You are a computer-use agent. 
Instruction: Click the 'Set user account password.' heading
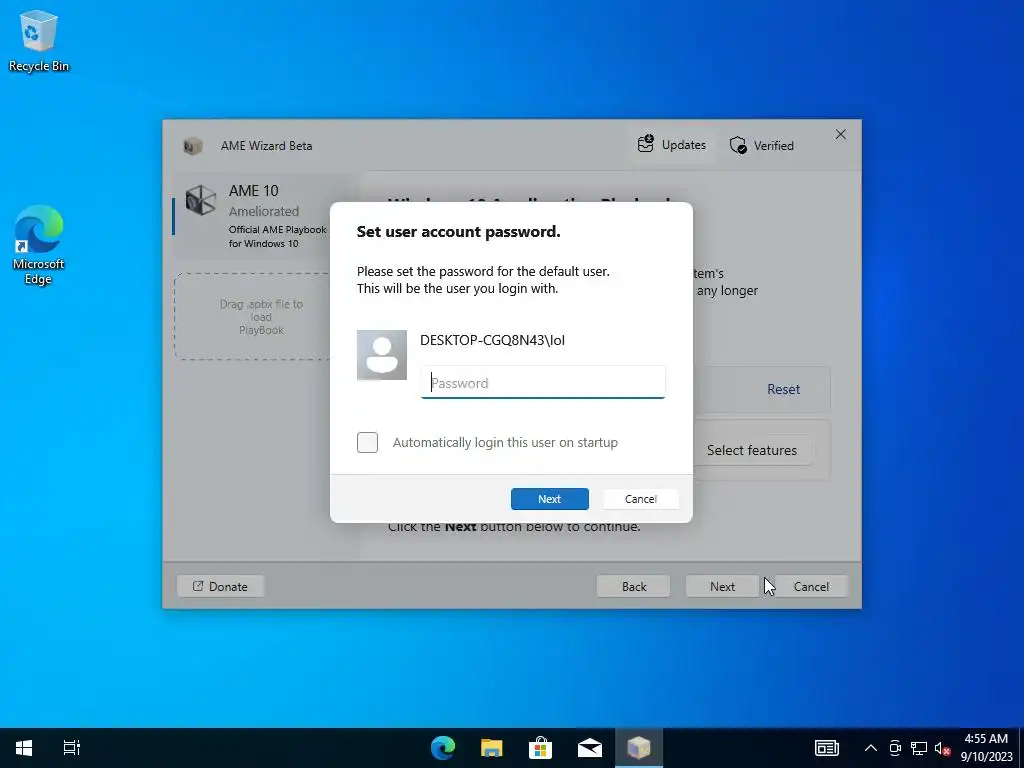click(x=458, y=232)
